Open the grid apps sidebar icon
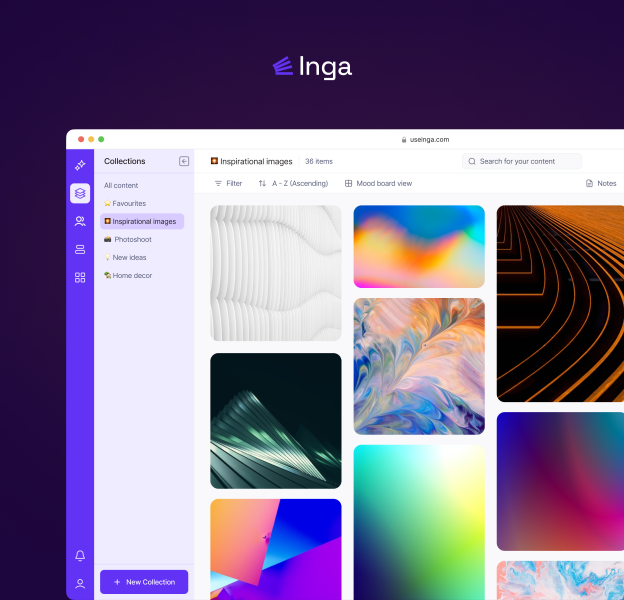 pyautogui.click(x=80, y=277)
